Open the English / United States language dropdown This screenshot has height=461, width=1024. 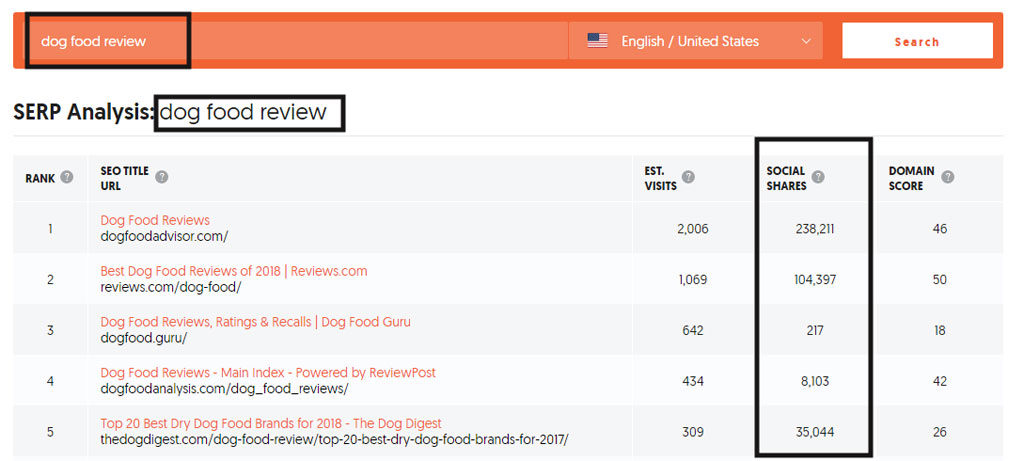(696, 41)
